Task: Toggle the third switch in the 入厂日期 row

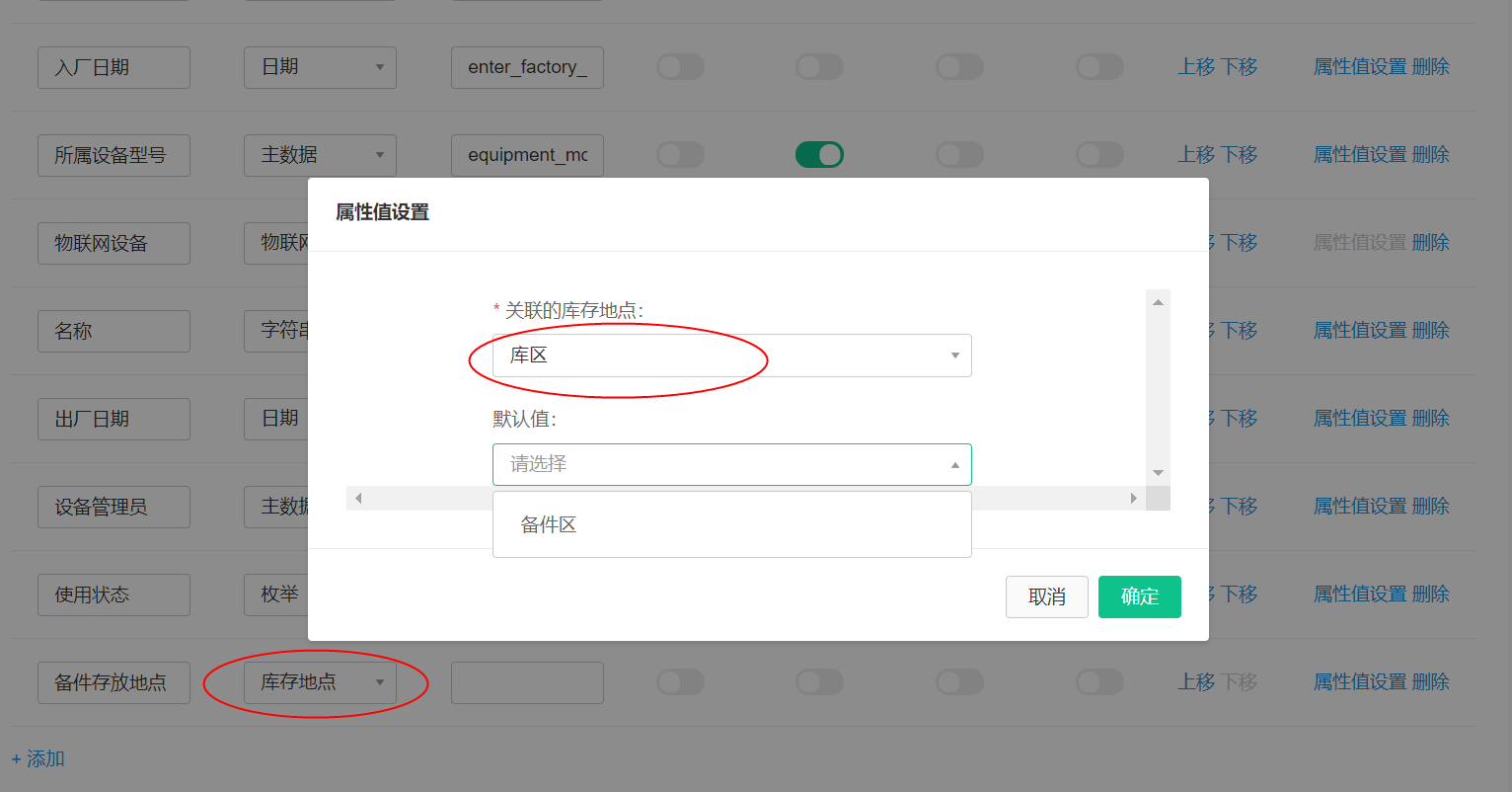Action: point(959,67)
